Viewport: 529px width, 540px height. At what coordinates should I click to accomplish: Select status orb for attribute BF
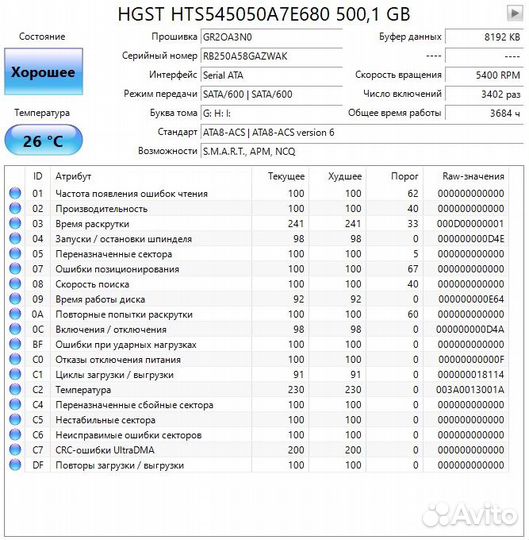pos(15,344)
